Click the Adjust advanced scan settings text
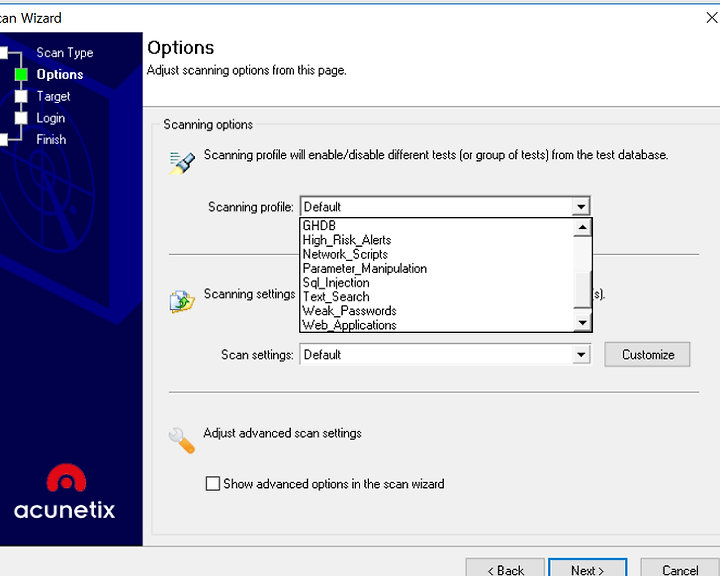 [x=282, y=433]
